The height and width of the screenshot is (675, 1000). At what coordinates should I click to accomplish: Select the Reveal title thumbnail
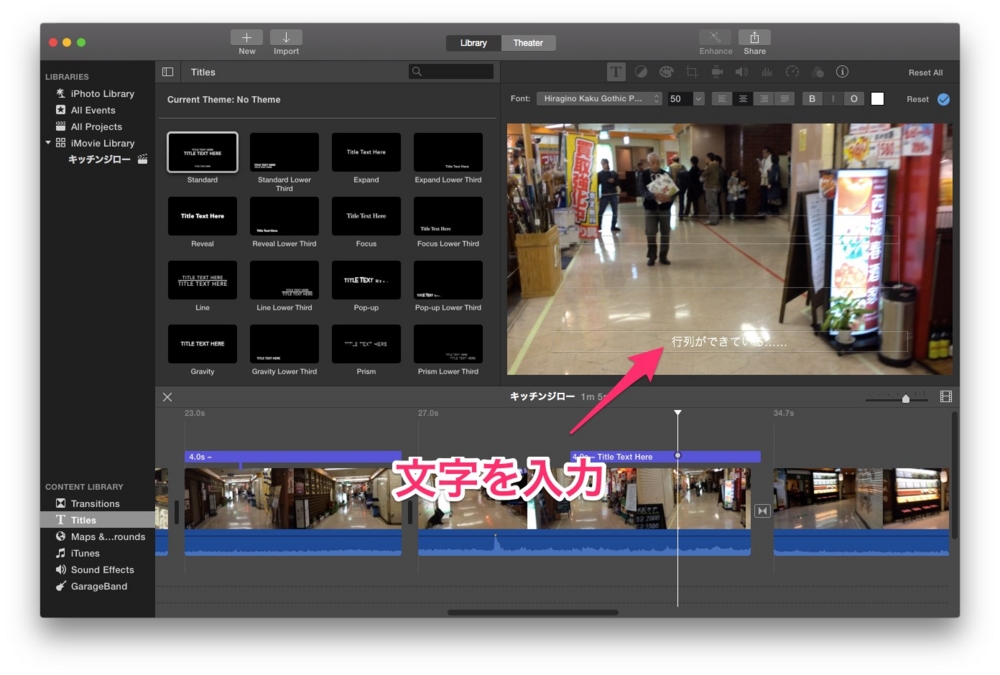202,216
